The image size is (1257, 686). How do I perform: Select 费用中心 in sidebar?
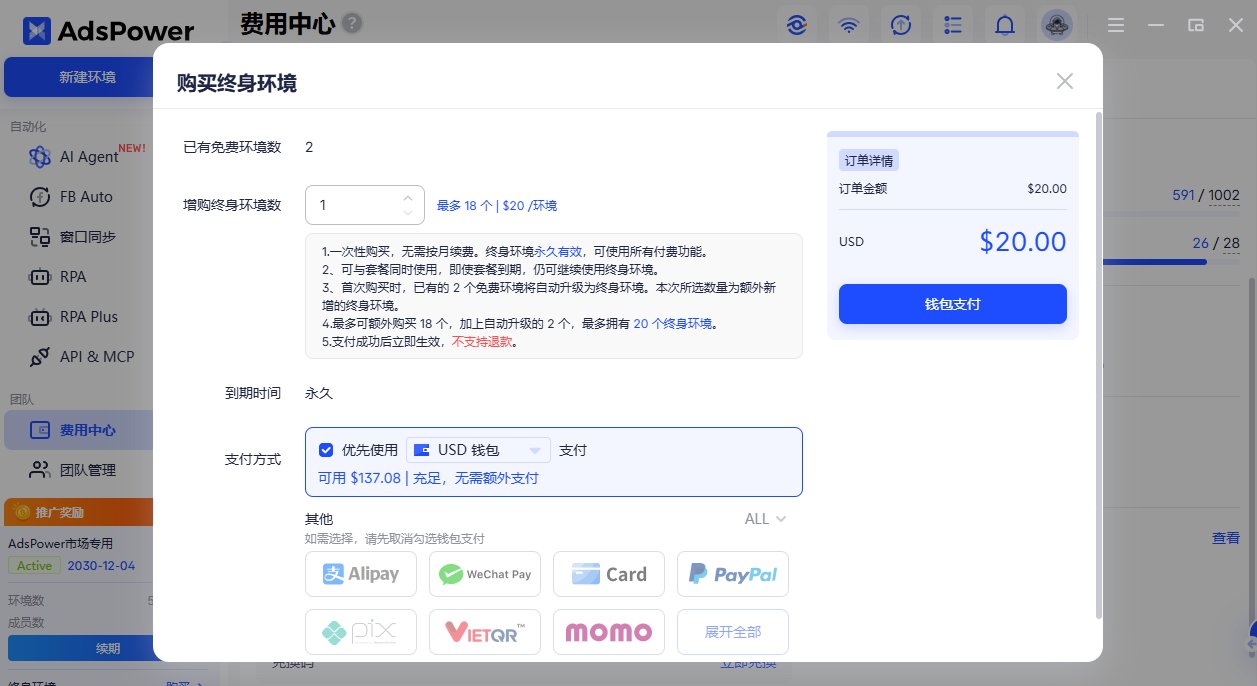pyautogui.click(x=78, y=431)
